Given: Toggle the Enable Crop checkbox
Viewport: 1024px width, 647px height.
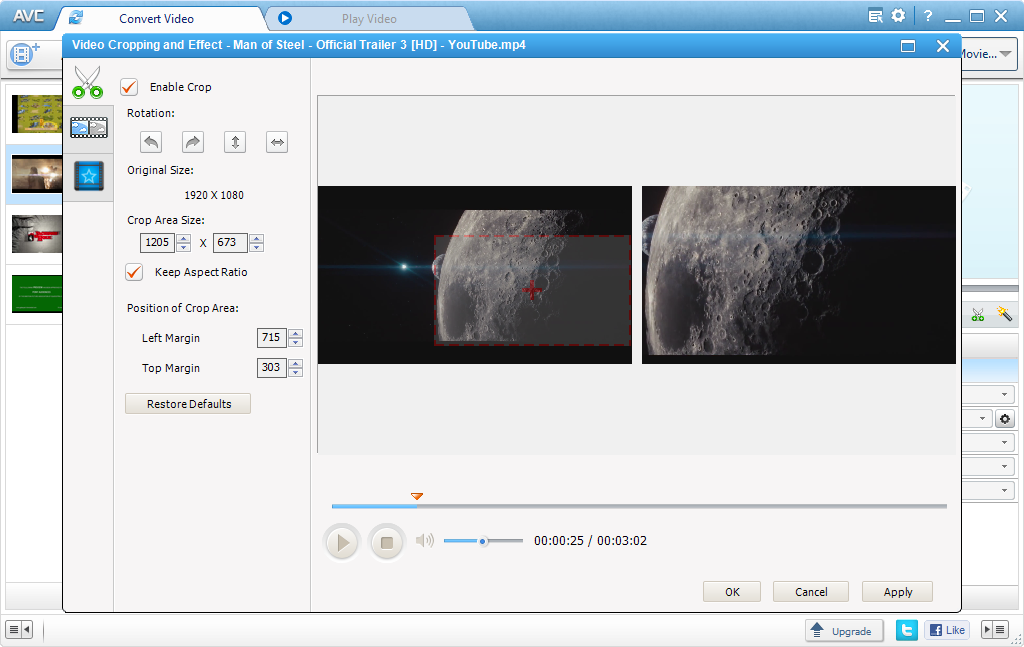Looking at the screenshot, I should (129, 87).
